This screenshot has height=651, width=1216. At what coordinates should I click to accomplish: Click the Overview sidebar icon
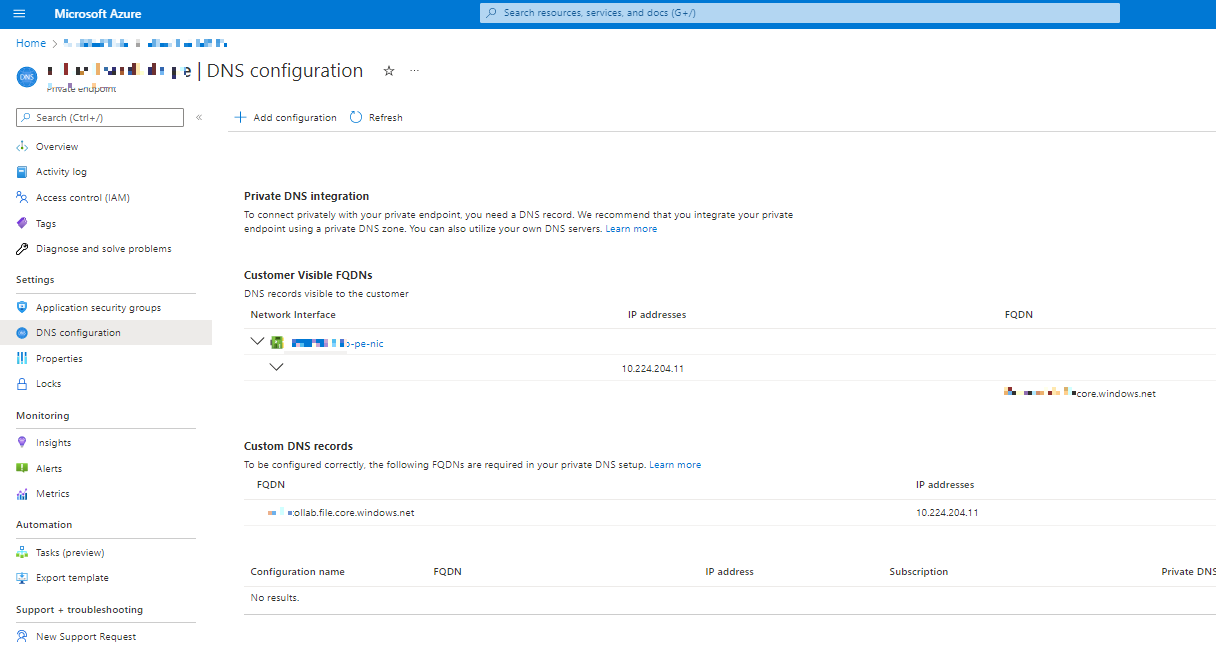tap(22, 146)
